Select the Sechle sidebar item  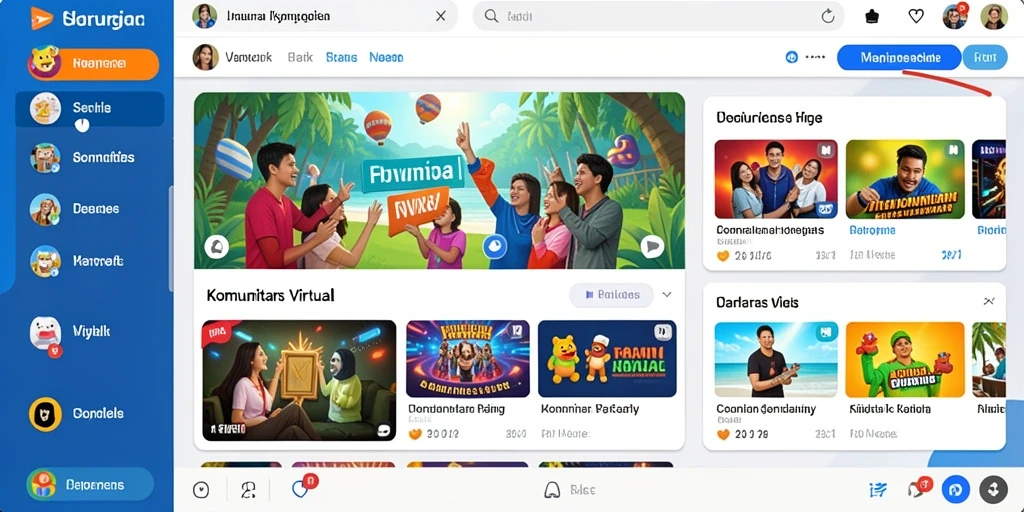(90, 108)
